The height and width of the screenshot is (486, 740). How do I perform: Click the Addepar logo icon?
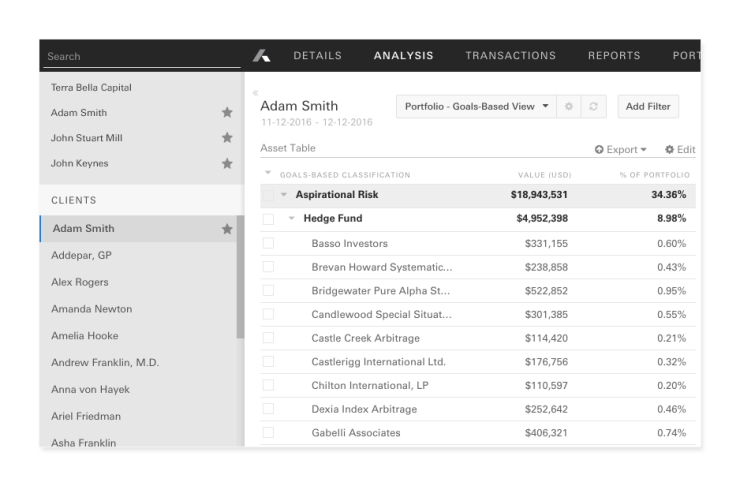click(261, 56)
